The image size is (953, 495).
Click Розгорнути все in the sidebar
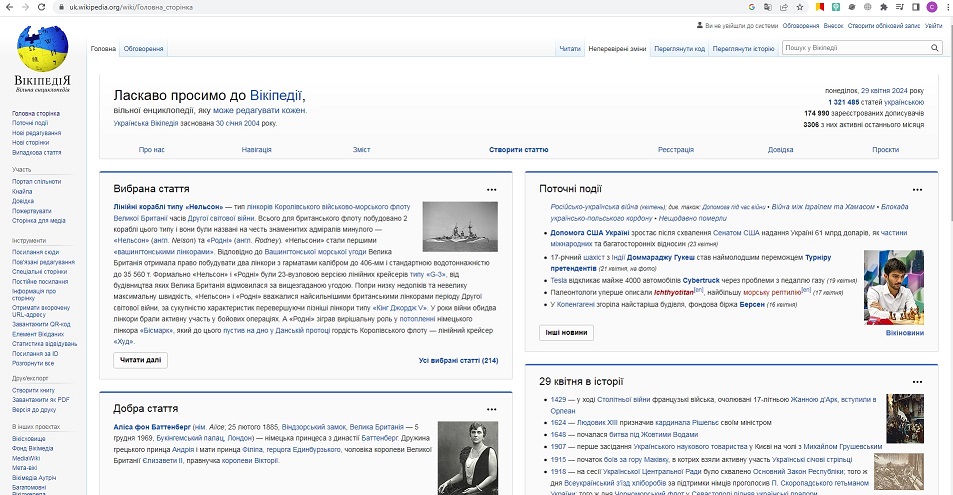click(33, 364)
